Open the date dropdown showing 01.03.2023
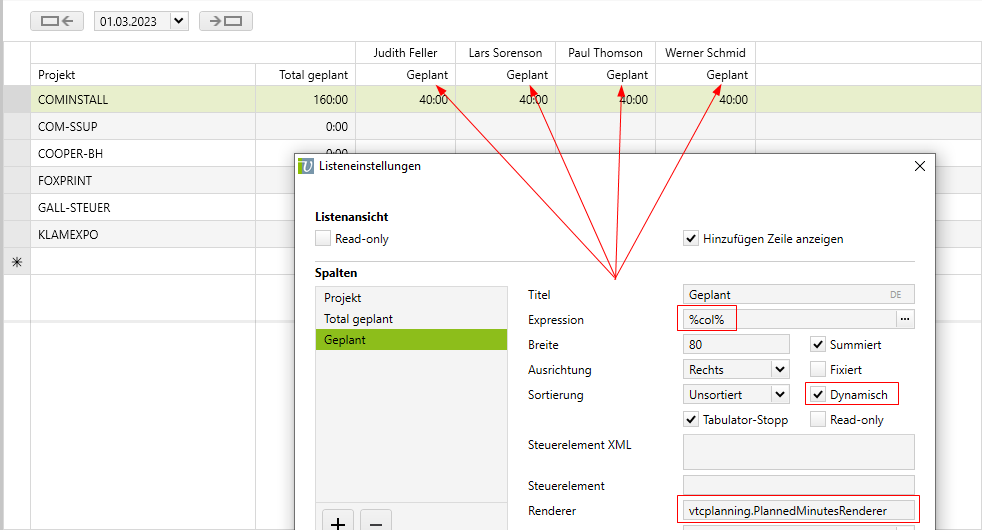Screen dimensions: 982x530 tap(179, 21)
